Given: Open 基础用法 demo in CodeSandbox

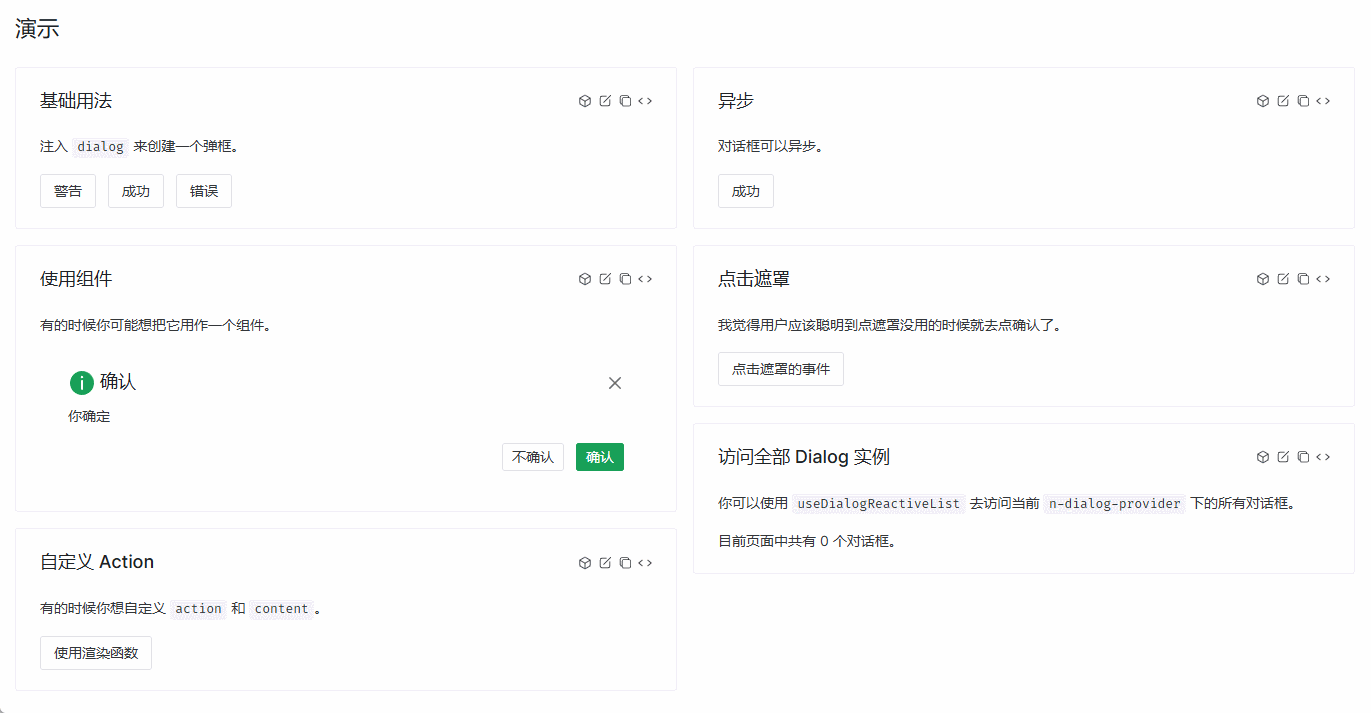Looking at the screenshot, I should [585, 101].
